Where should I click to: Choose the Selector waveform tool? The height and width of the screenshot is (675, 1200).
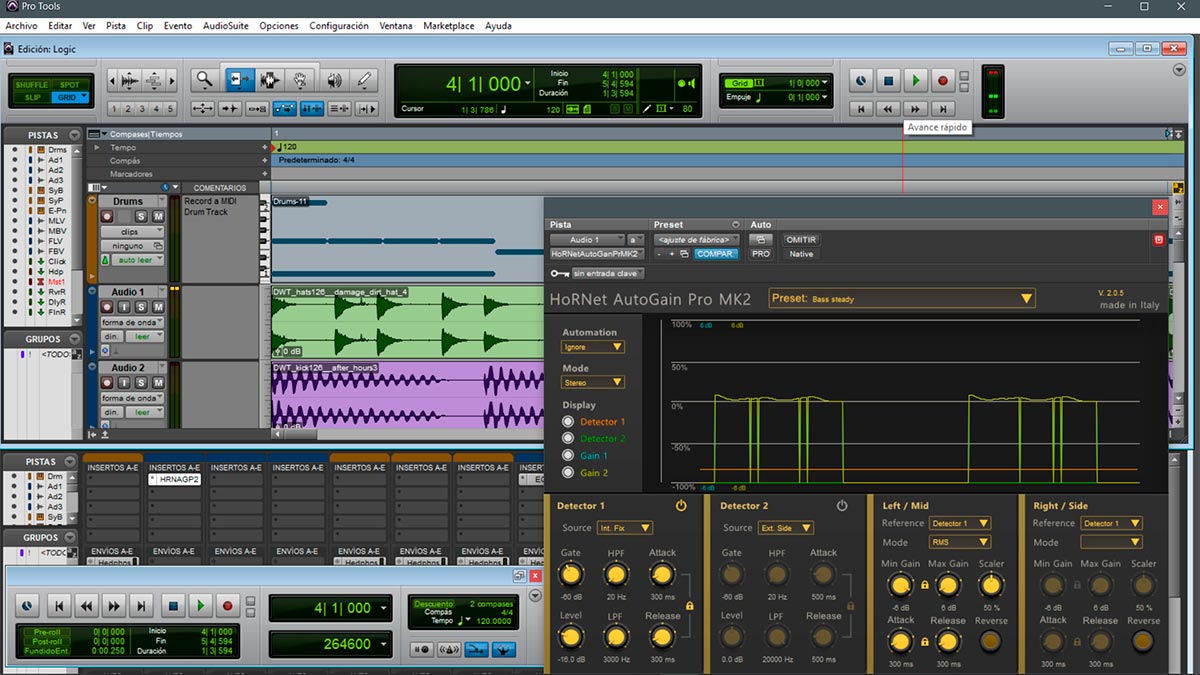270,80
